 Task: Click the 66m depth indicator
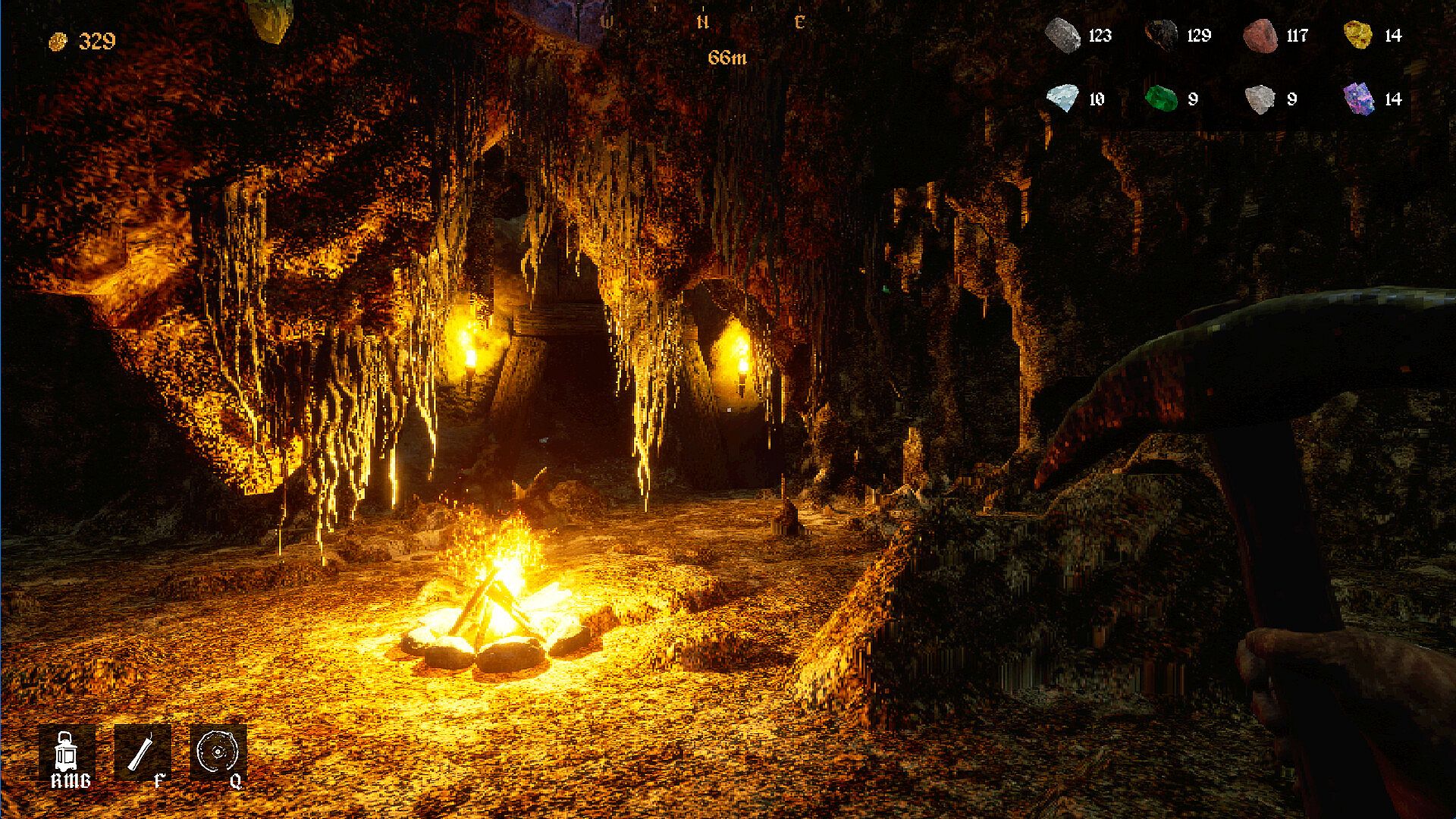point(726,58)
